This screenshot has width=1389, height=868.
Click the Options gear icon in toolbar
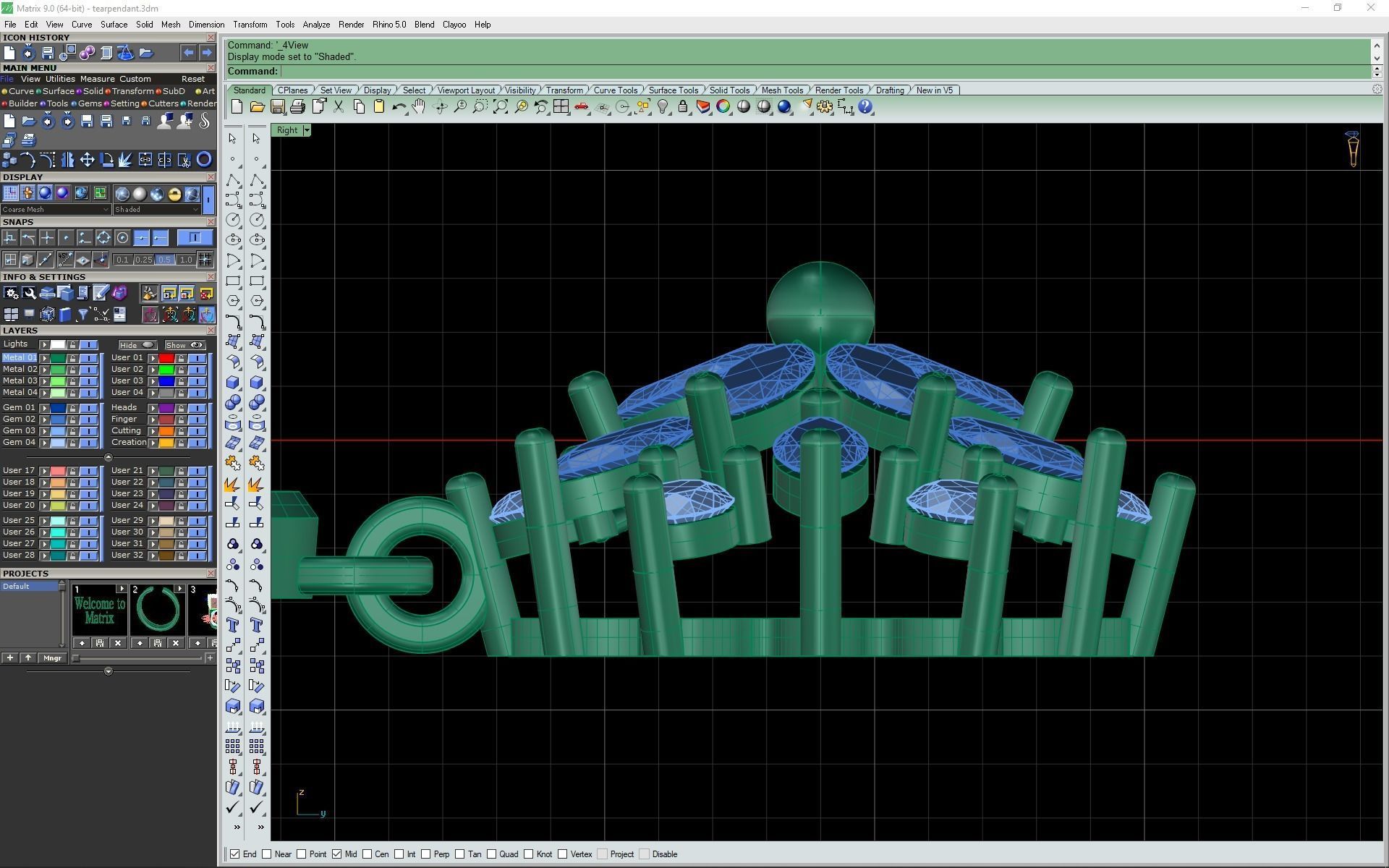(825, 107)
